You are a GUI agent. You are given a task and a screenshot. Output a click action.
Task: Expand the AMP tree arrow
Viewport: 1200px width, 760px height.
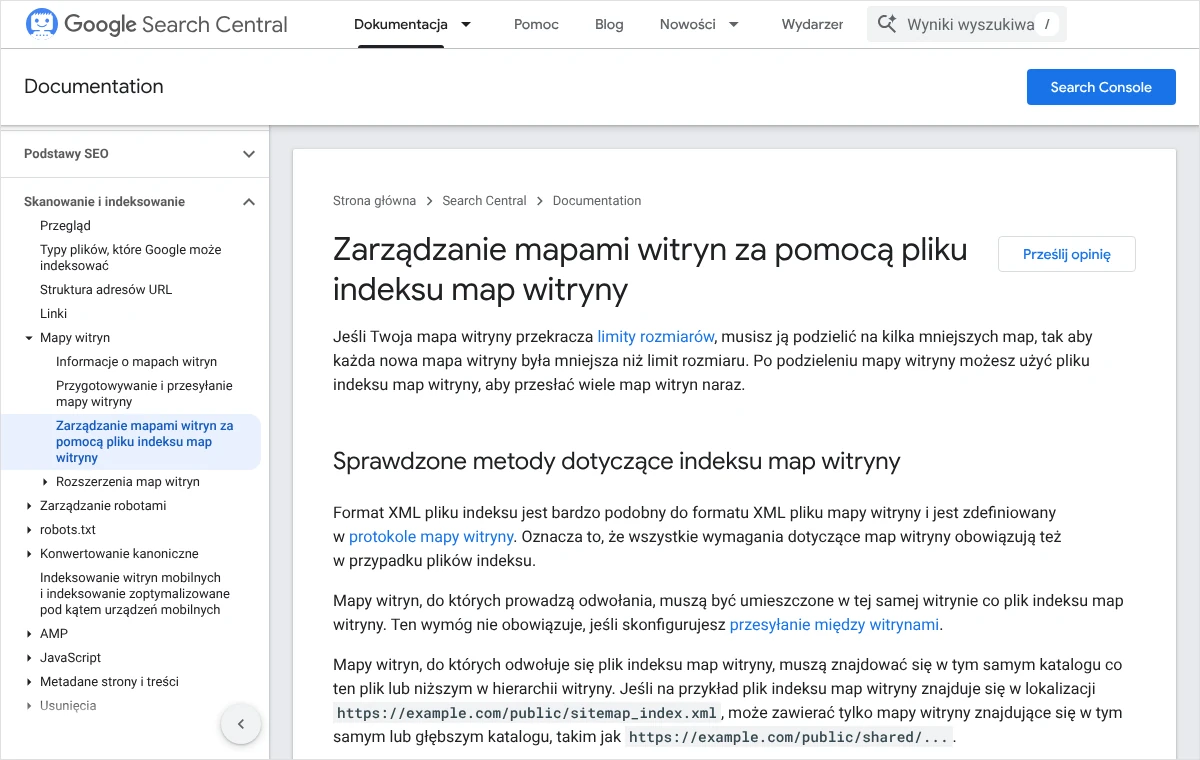[29, 634]
